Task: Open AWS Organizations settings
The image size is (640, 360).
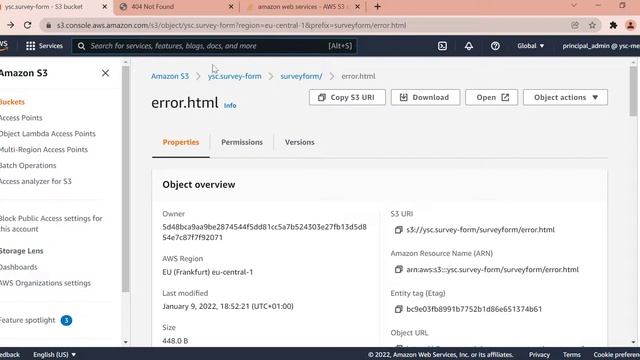Action: (45, 283)
